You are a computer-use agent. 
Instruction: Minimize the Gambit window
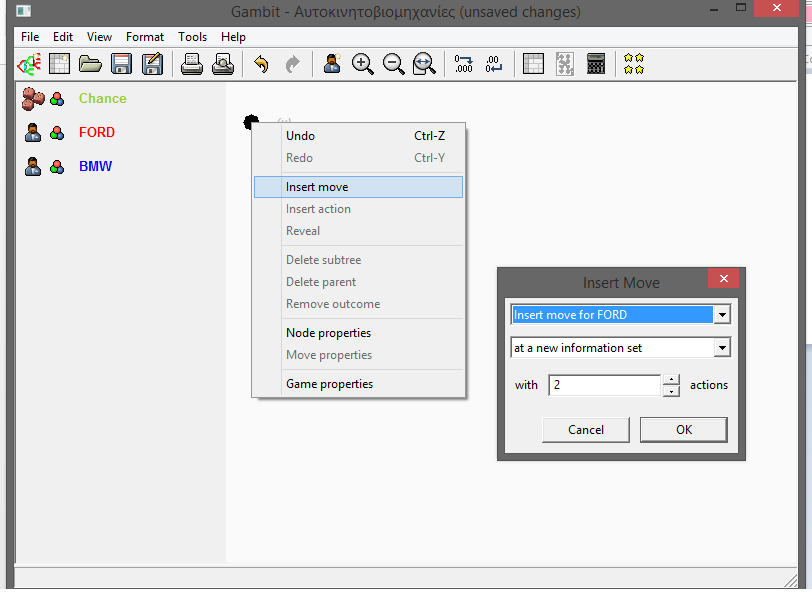pyautogui.click(x=714, y=9)
